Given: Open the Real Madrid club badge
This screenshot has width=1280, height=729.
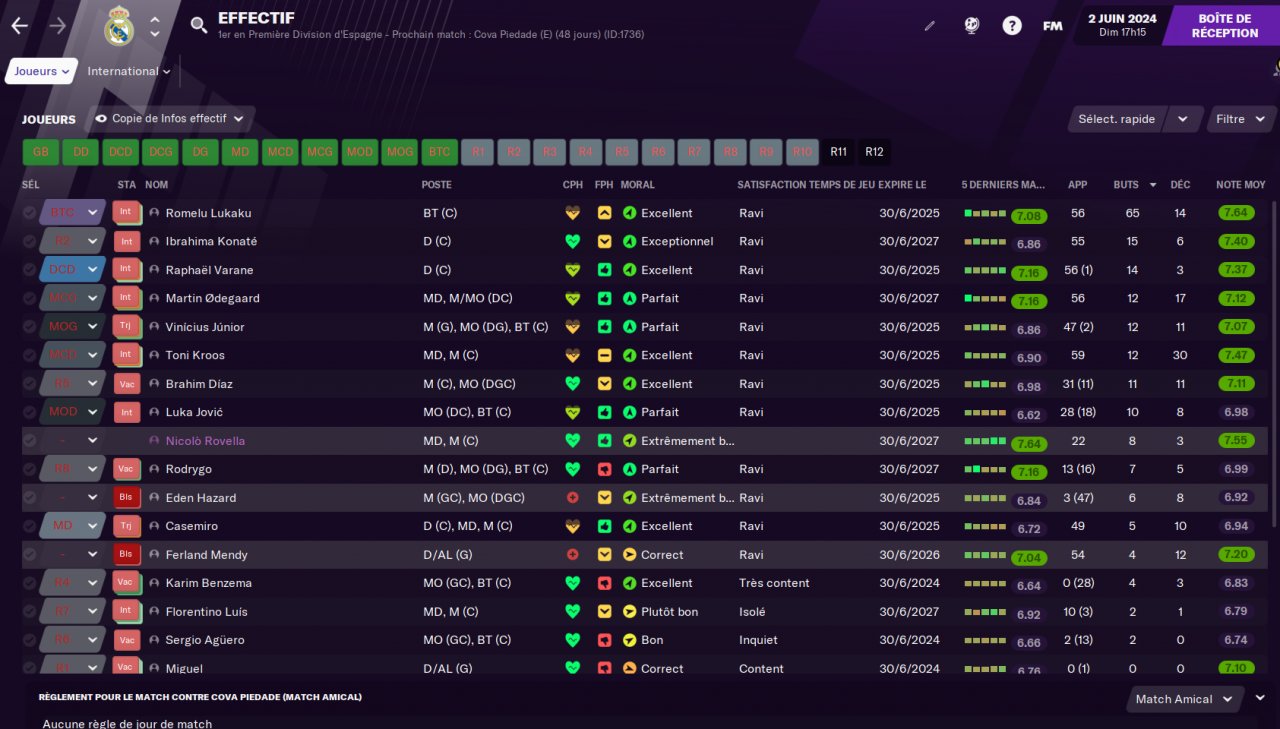Looking at the screenshot, I should (118, 26).
